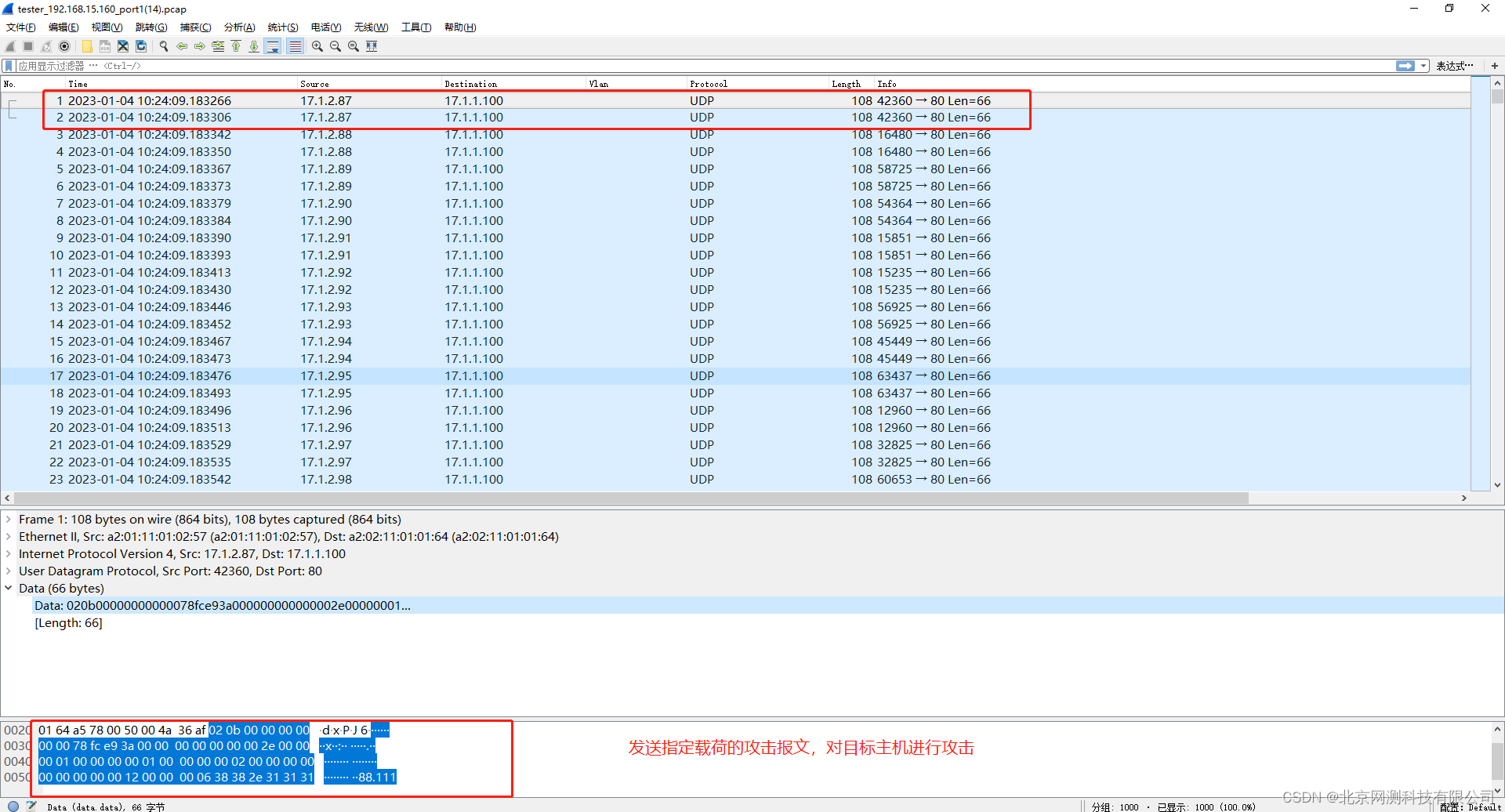
Task: Reset text to normal size icon
Action: pos(354,46)
